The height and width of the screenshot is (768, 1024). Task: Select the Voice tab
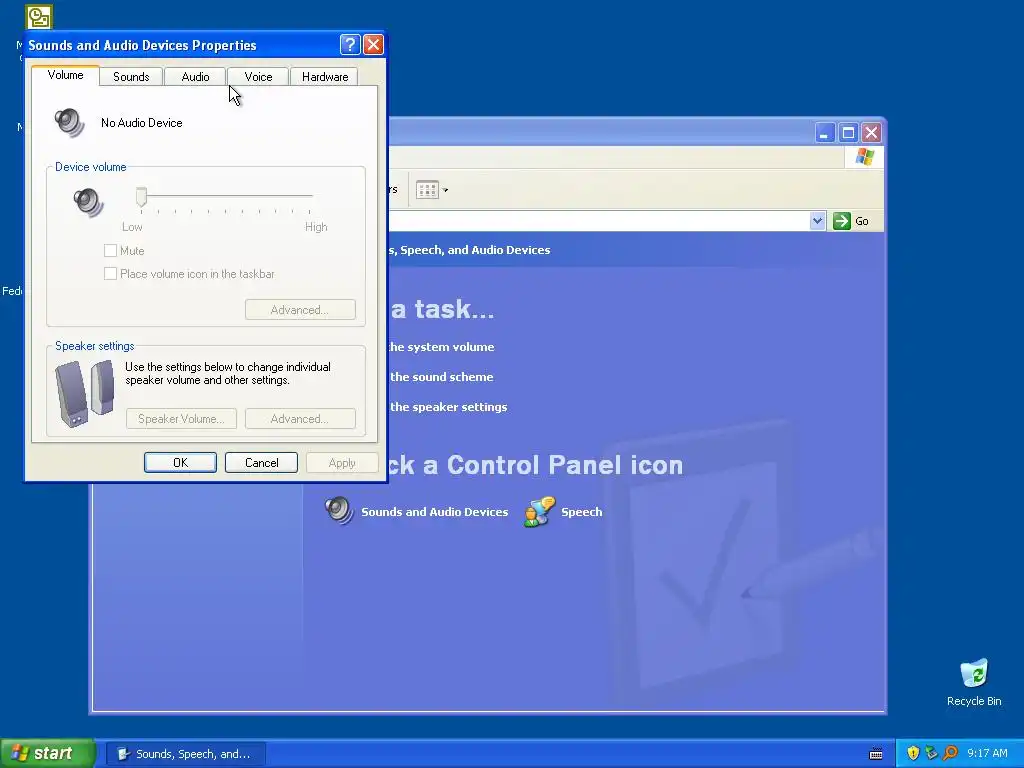click(x=258, y=76)
